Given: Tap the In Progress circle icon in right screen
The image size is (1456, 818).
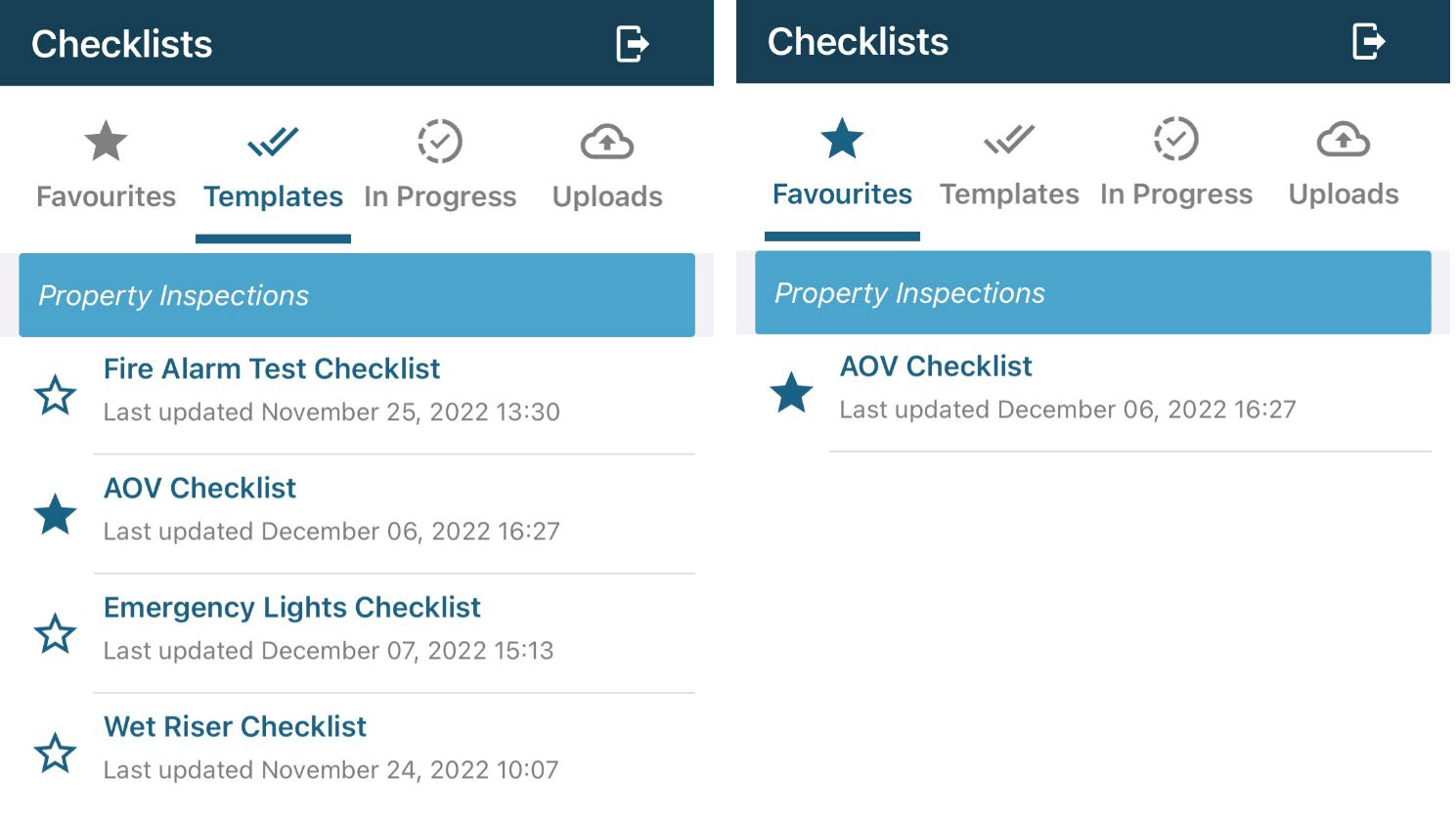Looking at the screenshot, I should 1176,139.
